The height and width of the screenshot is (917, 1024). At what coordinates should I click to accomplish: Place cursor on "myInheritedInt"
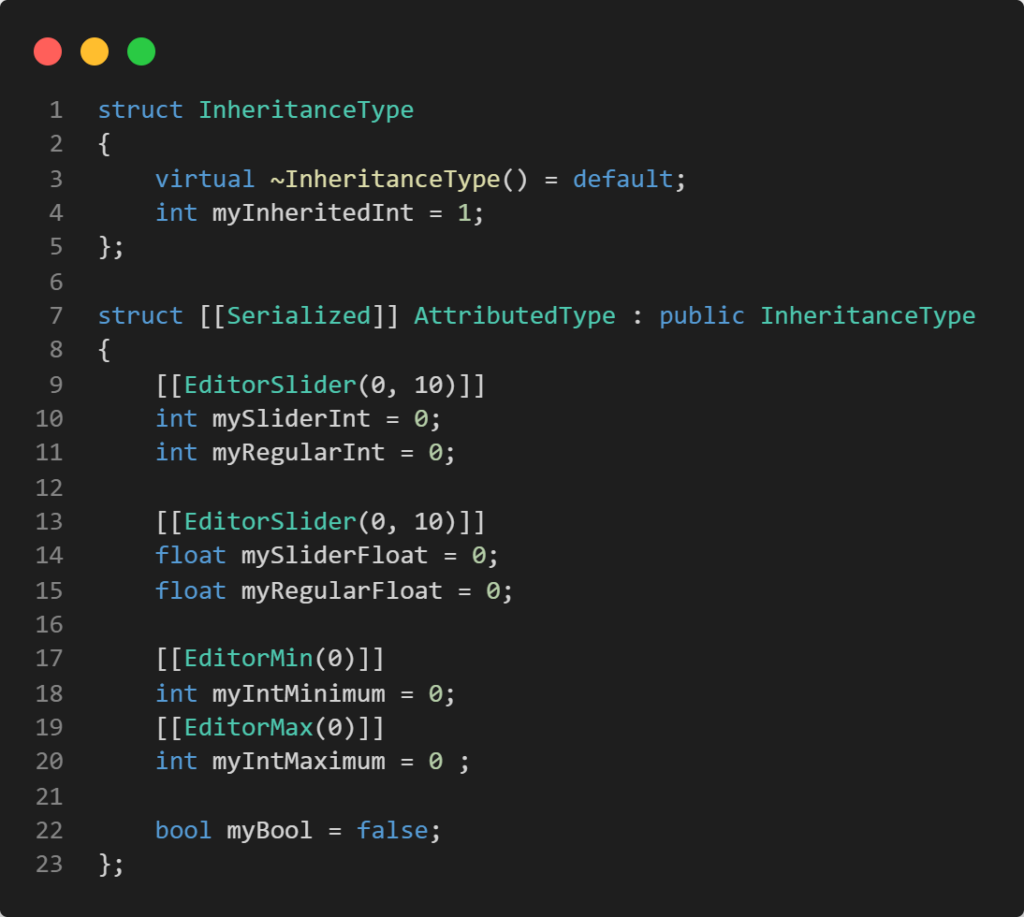313,213
